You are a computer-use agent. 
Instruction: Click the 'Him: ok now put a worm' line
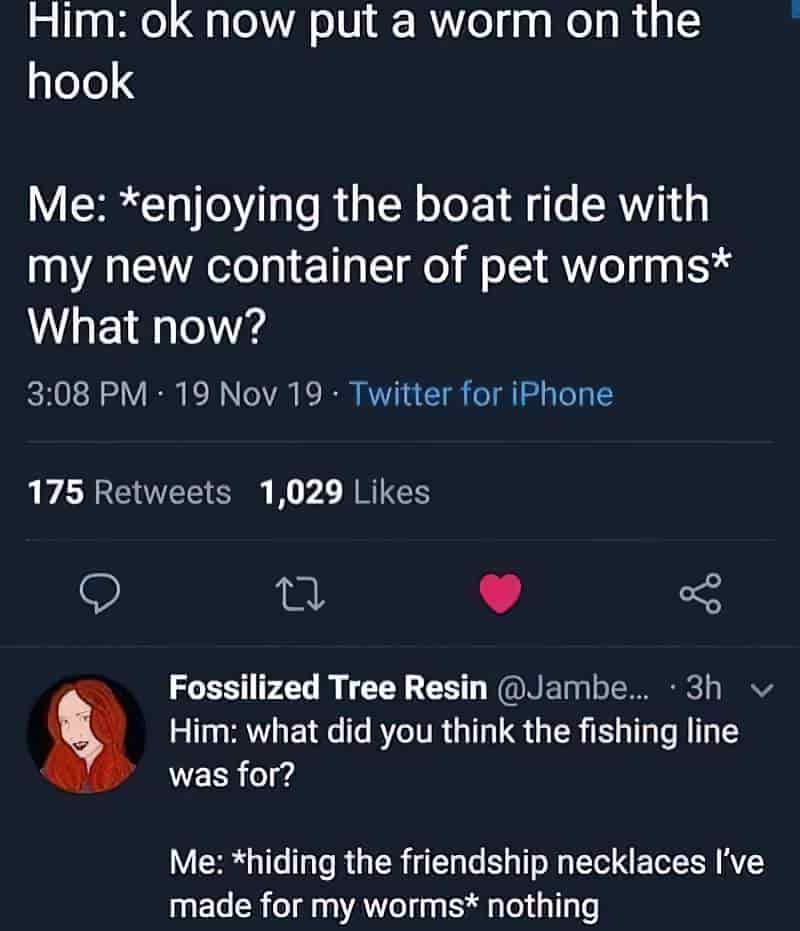pyautogui.click(x=364, y=21)
